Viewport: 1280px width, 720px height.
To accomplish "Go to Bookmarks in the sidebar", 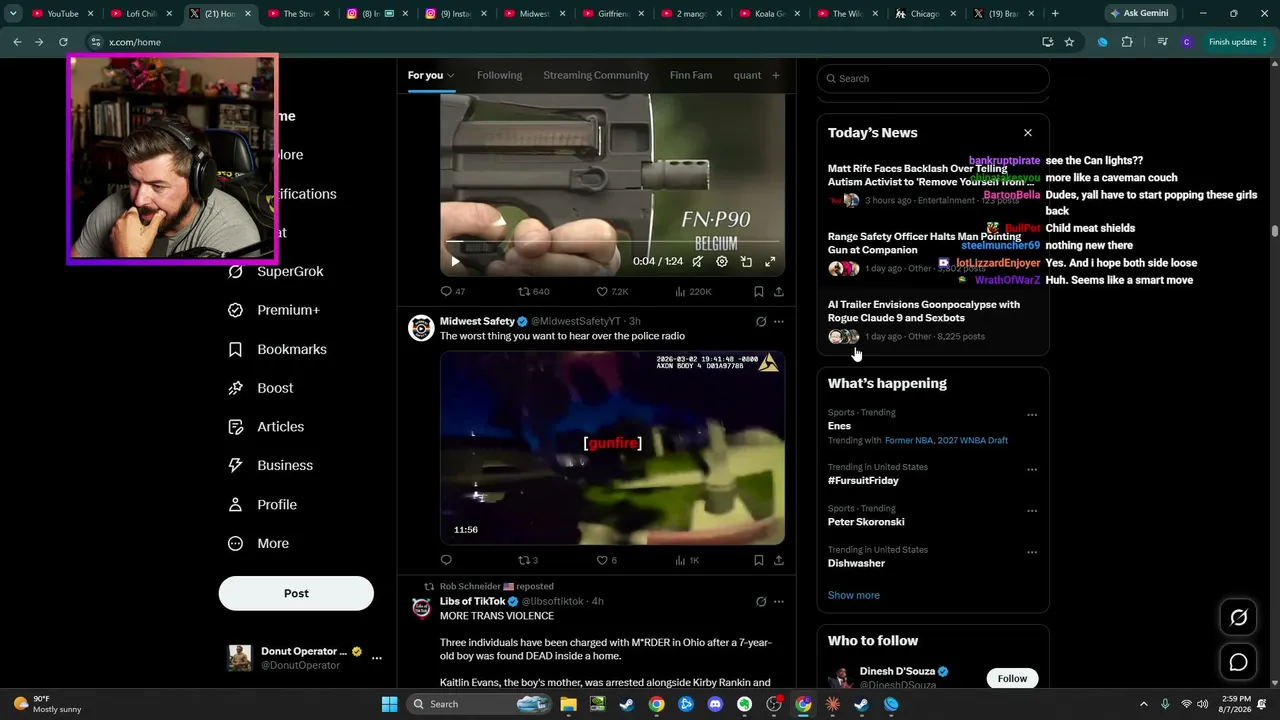I will [x=277, y=349].
